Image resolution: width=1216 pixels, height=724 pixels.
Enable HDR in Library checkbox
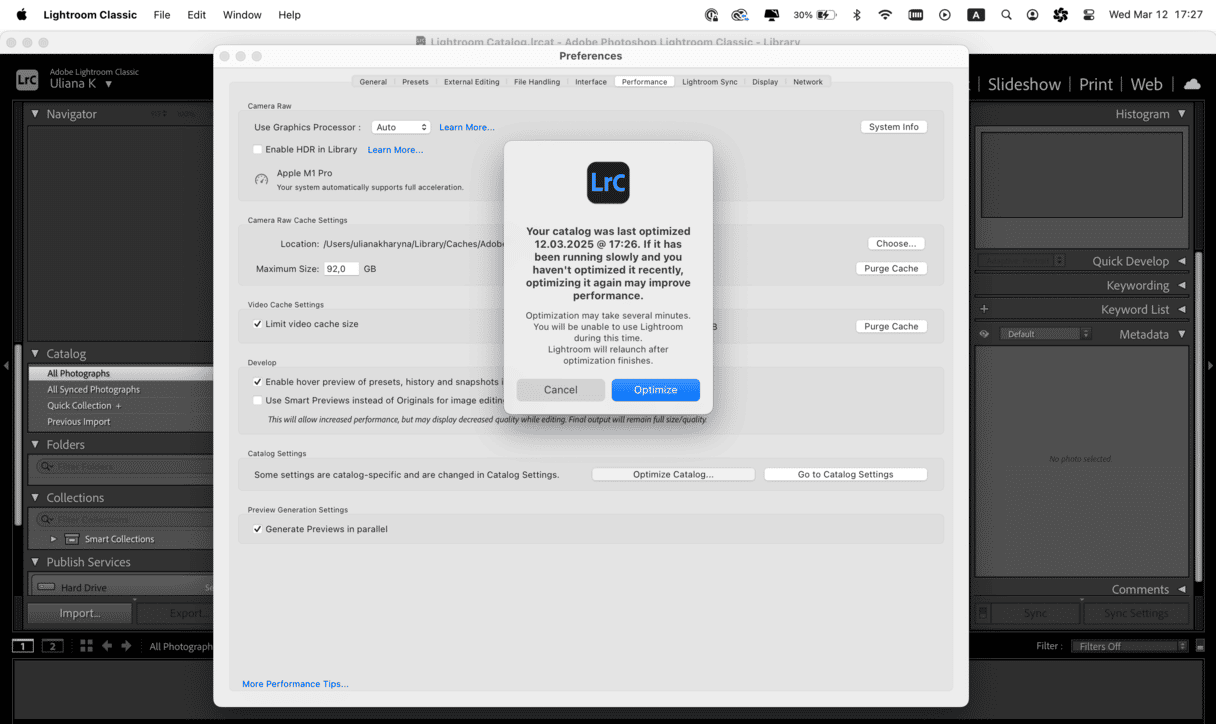[x=257, y=150]
